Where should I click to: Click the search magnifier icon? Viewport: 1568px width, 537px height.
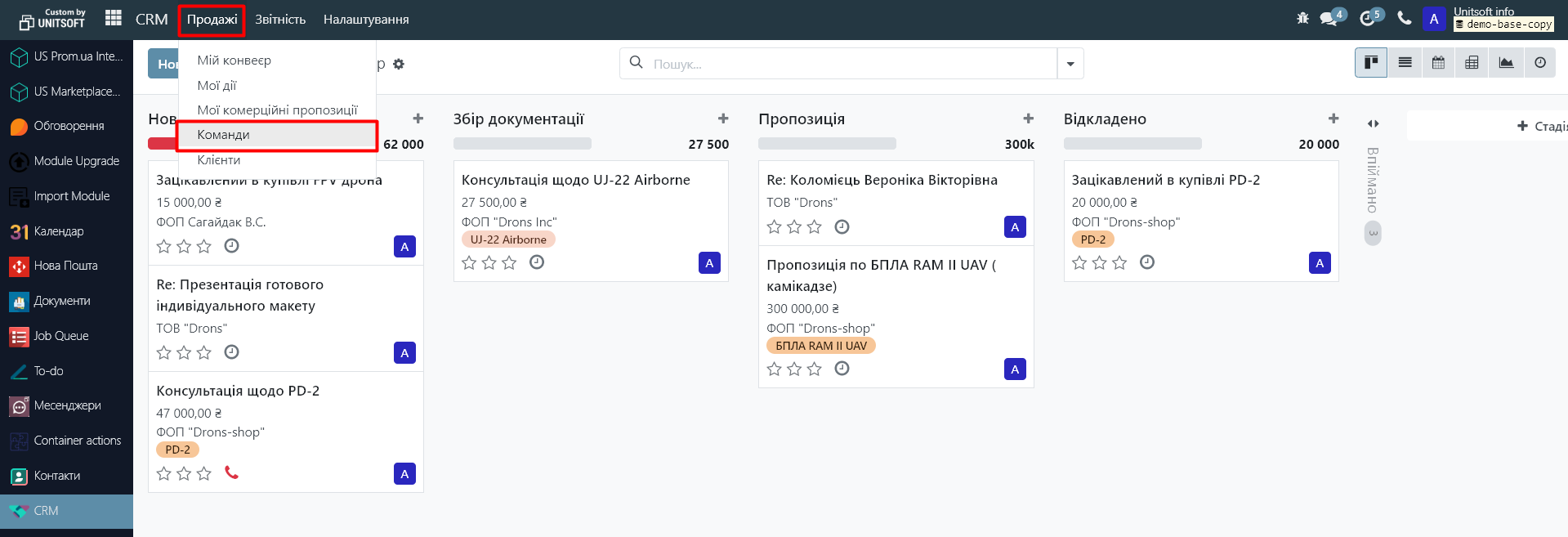636,62
